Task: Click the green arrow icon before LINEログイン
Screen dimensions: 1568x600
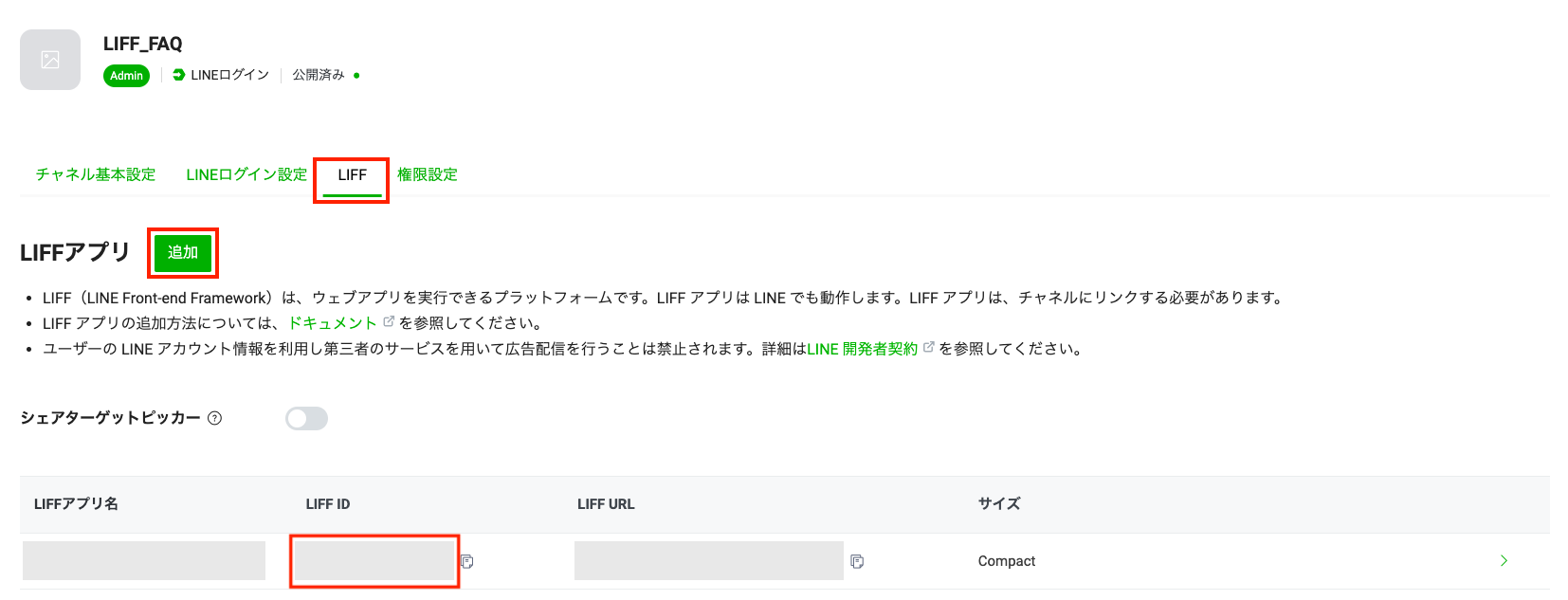Action: pos(179,75)
